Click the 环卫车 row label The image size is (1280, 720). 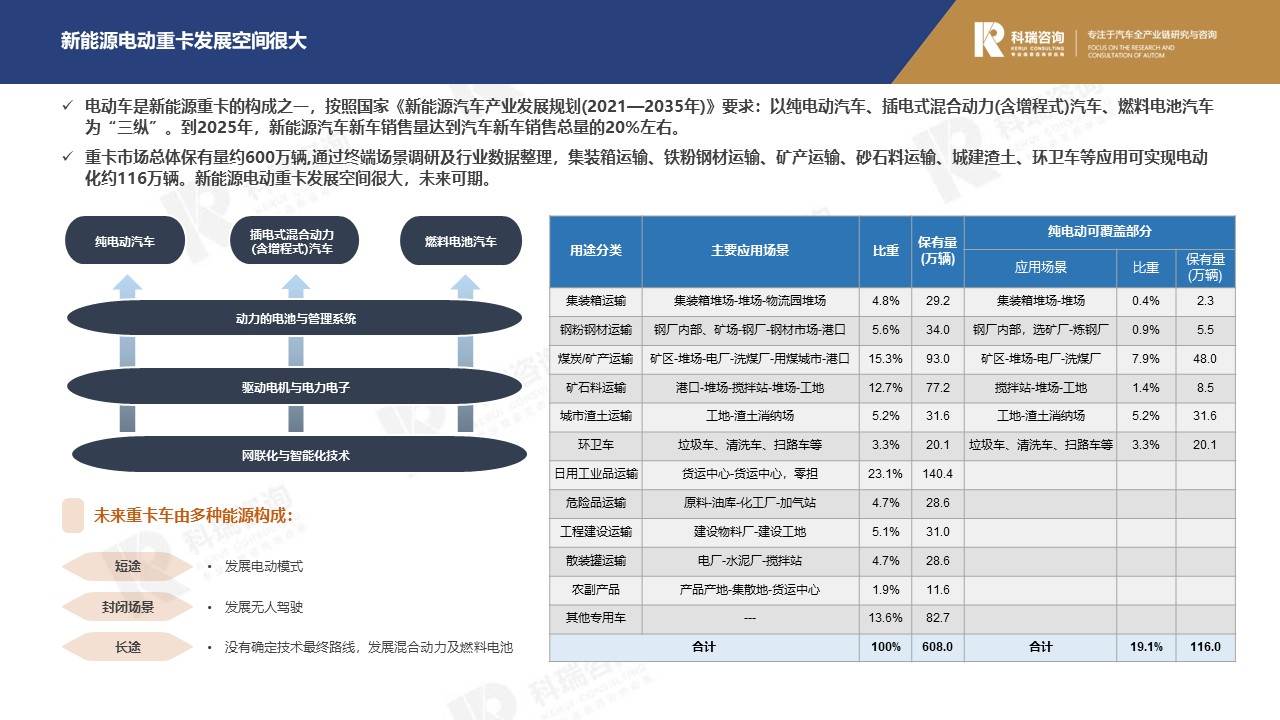596,444
